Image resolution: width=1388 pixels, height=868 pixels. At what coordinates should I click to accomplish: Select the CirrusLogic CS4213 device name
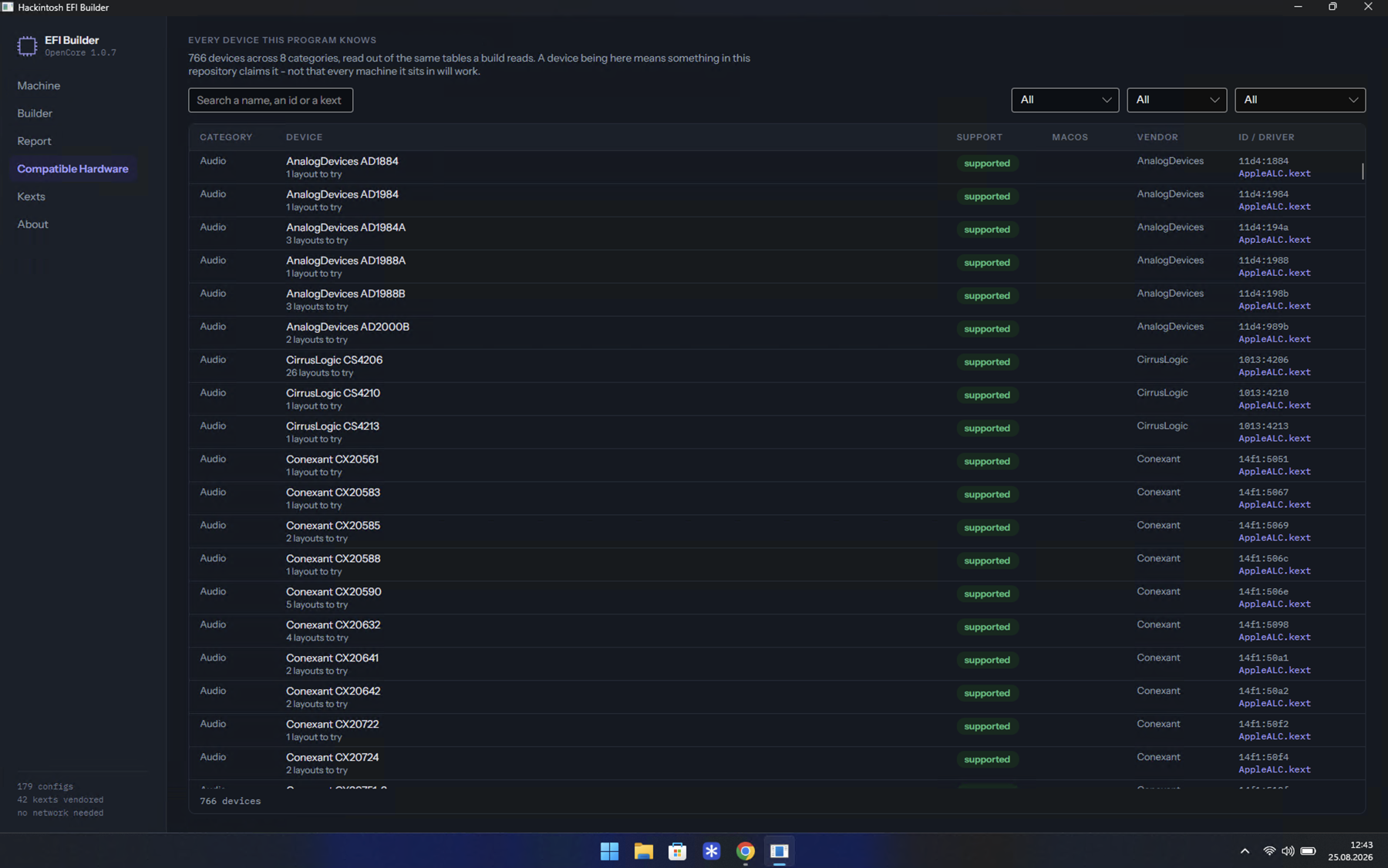click(332, 426)
